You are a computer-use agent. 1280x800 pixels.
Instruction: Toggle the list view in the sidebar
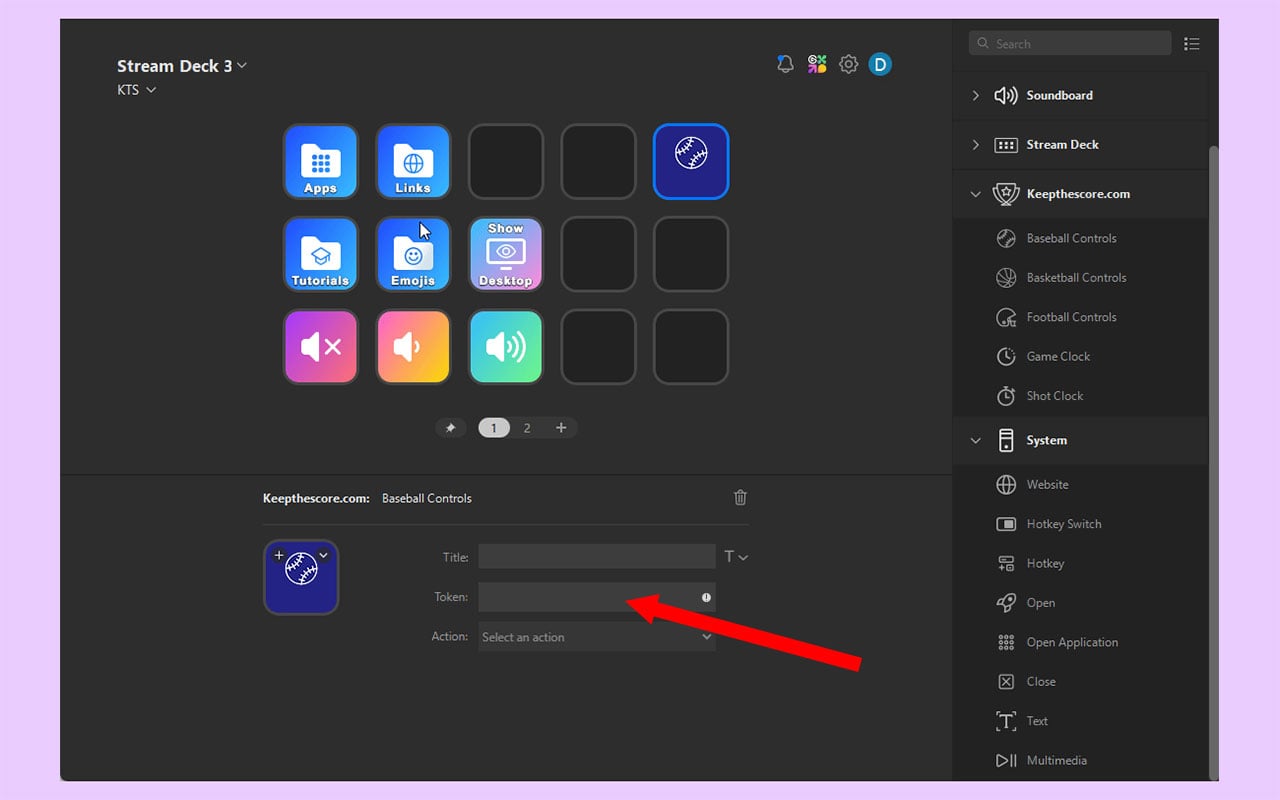1192,43
